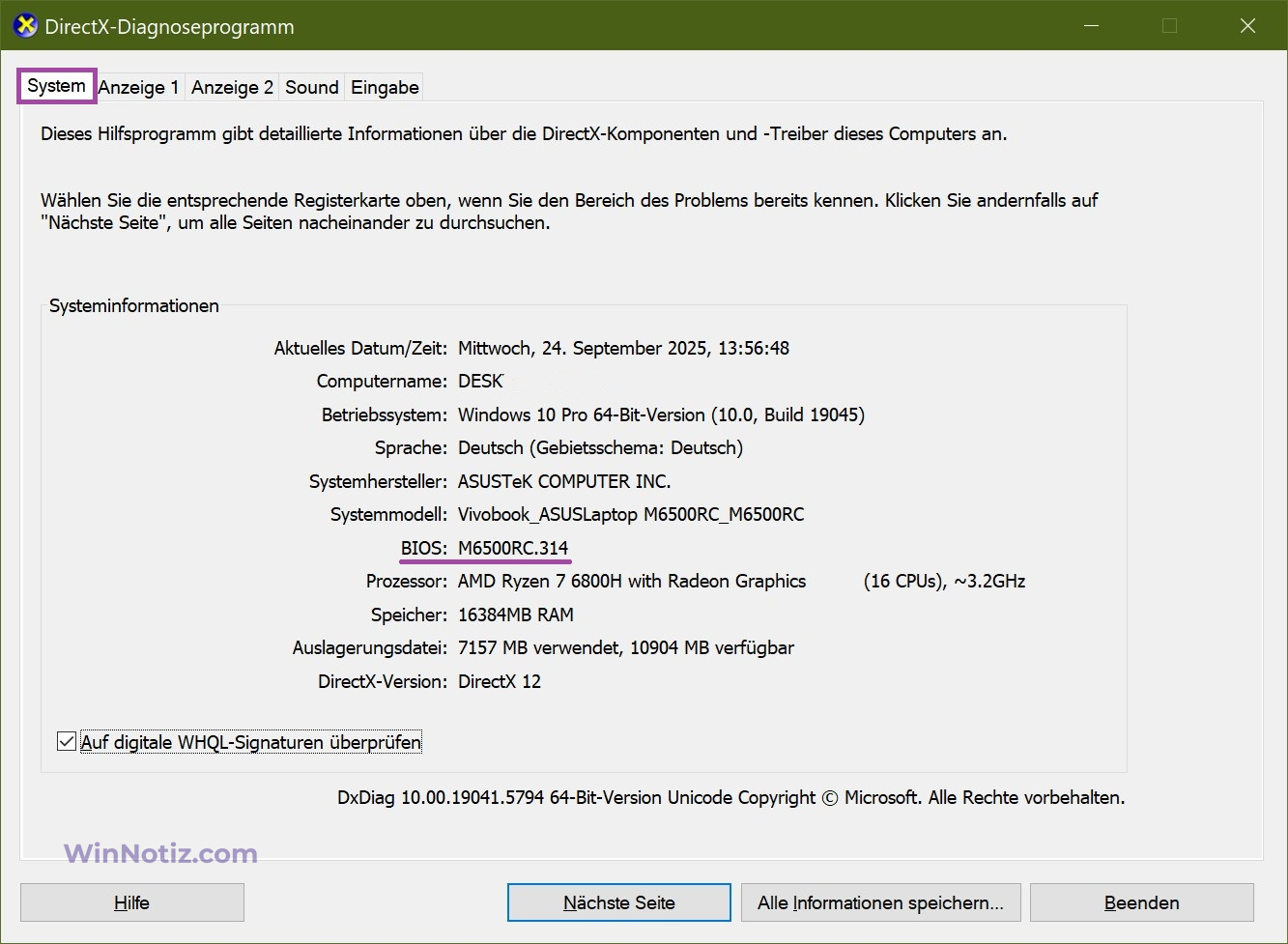Click the maximize button in title bar
This screenshot has width=1288, height=944.
[x=1169, y=26]
